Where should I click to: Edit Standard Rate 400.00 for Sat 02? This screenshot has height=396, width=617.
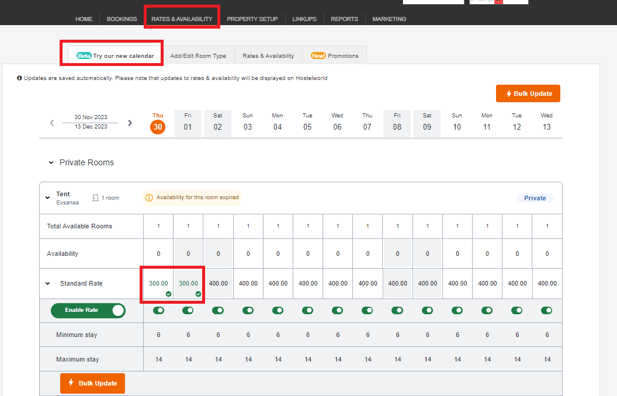click(218, 283)
